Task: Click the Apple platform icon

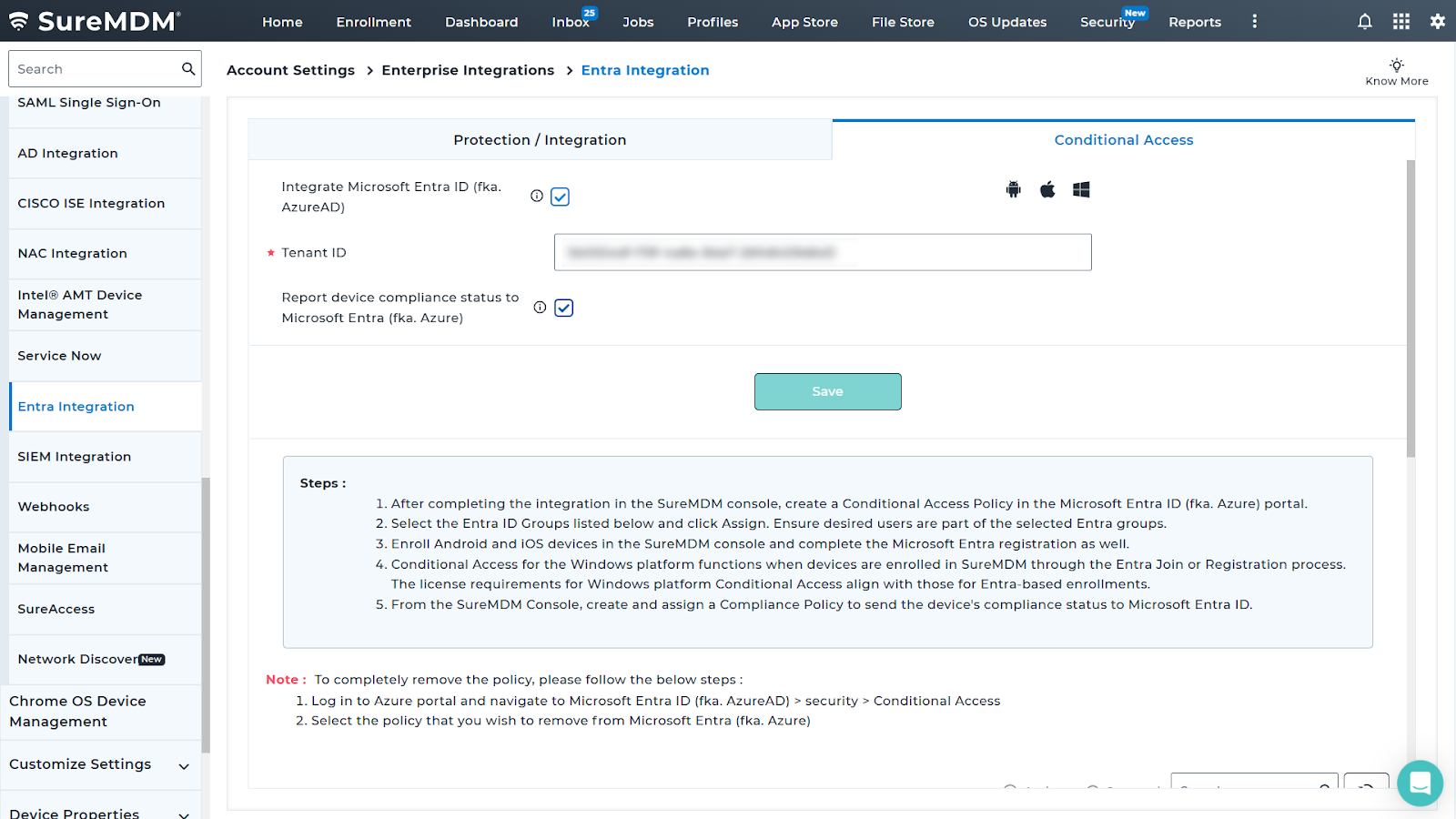Action: (1047, 189)
